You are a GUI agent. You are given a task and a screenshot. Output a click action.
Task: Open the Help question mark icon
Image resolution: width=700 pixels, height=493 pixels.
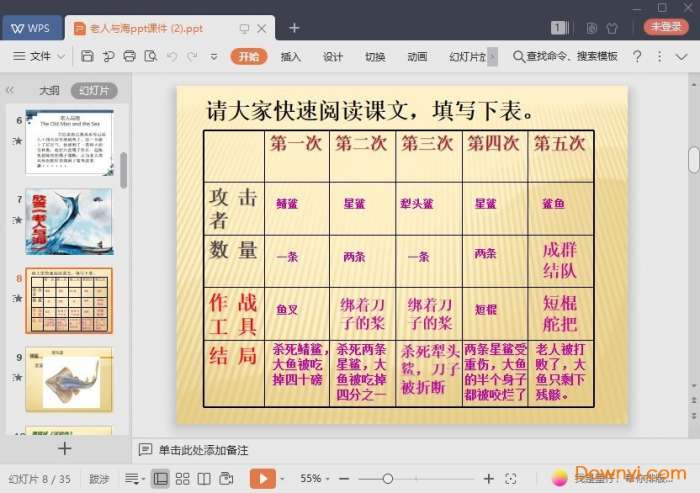pyautogui.click(x=638, y=56)
